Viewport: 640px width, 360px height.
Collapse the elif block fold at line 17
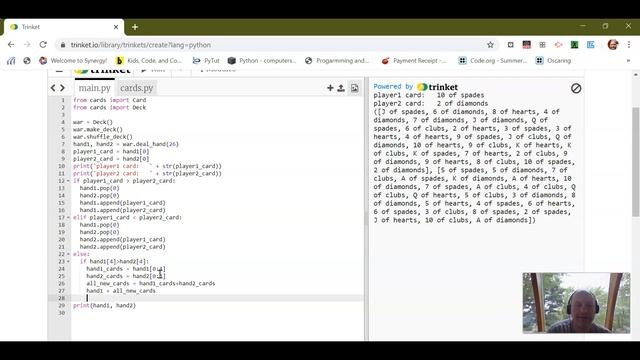pyautogui.click(x=68, y=218)
